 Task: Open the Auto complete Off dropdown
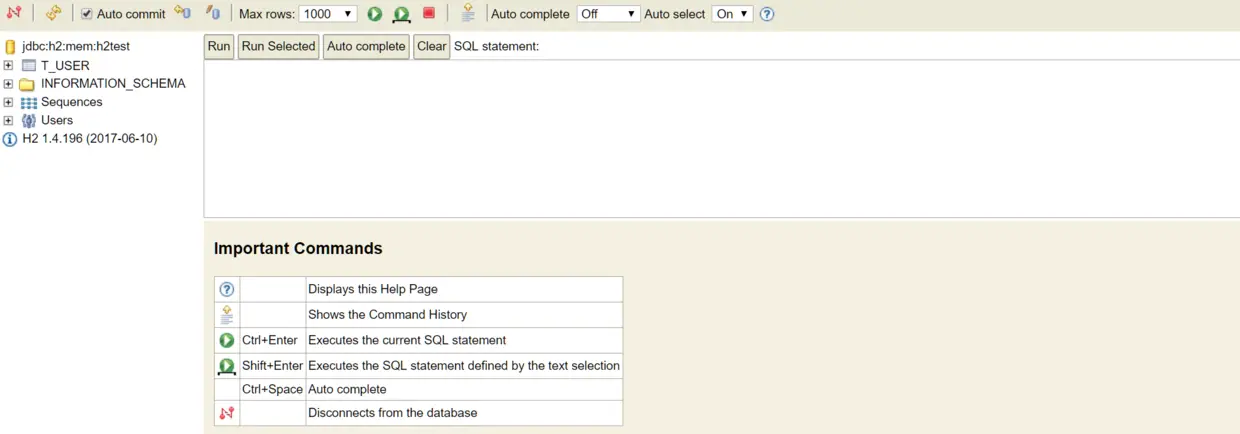click(x=608, y=14)
